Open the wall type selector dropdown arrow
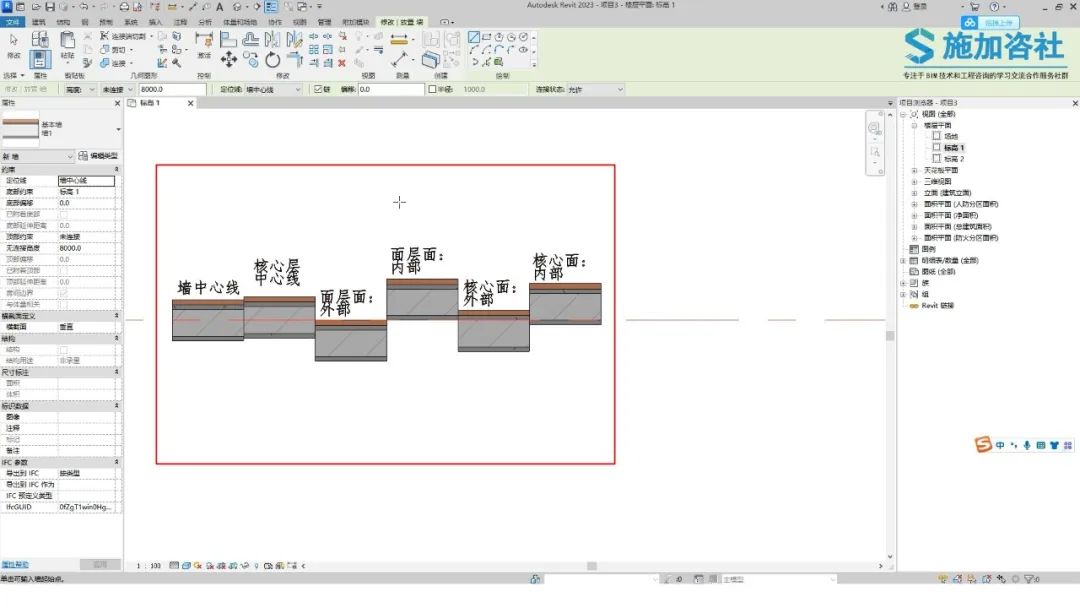Screen dimensions: 1080x608 click(118, 129)
